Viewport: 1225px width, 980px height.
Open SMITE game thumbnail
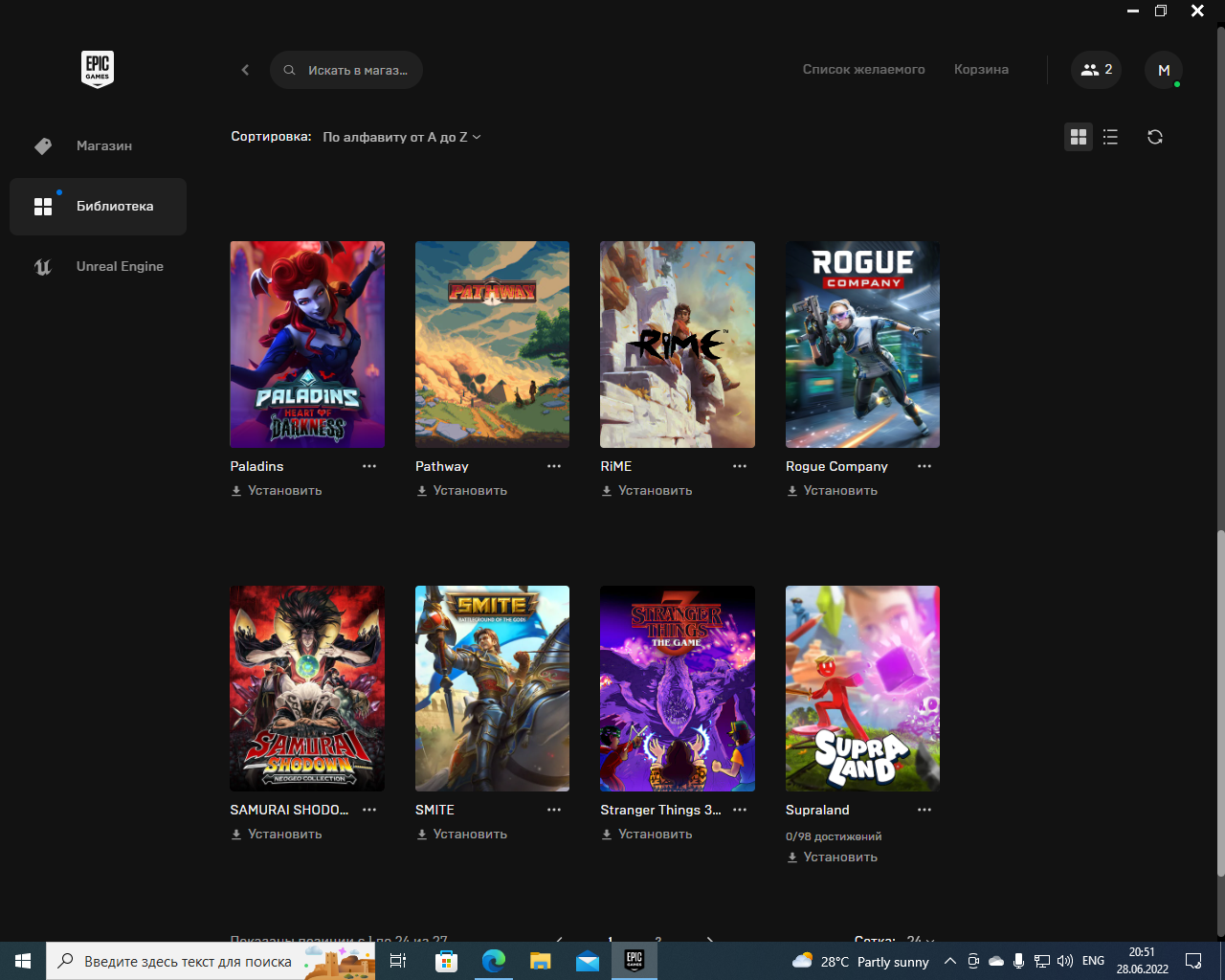(x=492, y=688)
